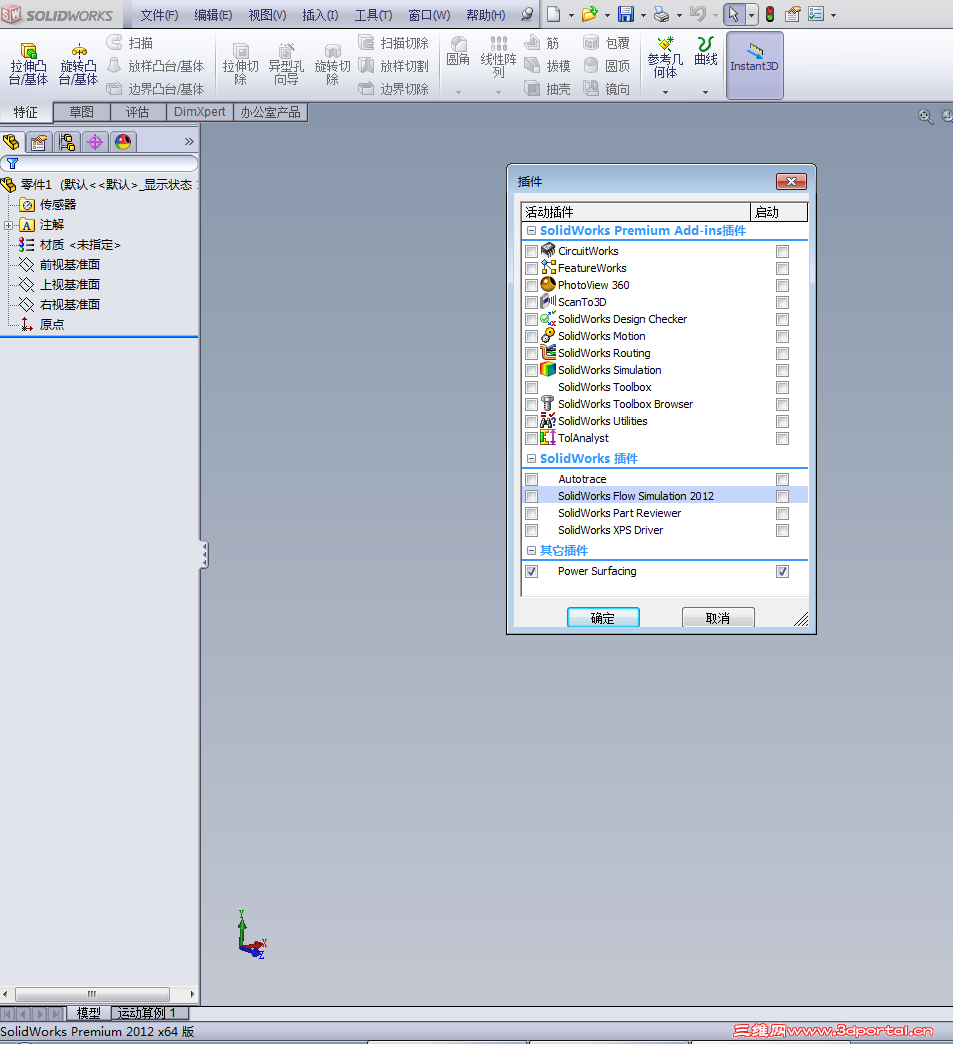Switch to the 评估 evaluate tab
Viewport: 953px width, 1044px height.
tap(138, 112)
